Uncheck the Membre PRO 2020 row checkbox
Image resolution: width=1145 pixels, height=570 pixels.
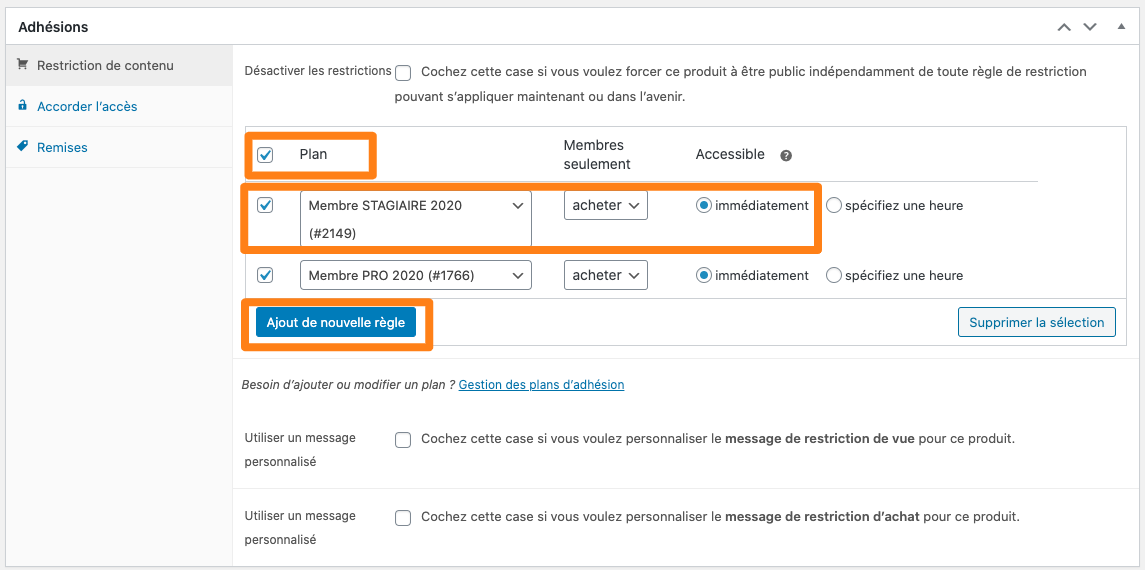(265, 275)
